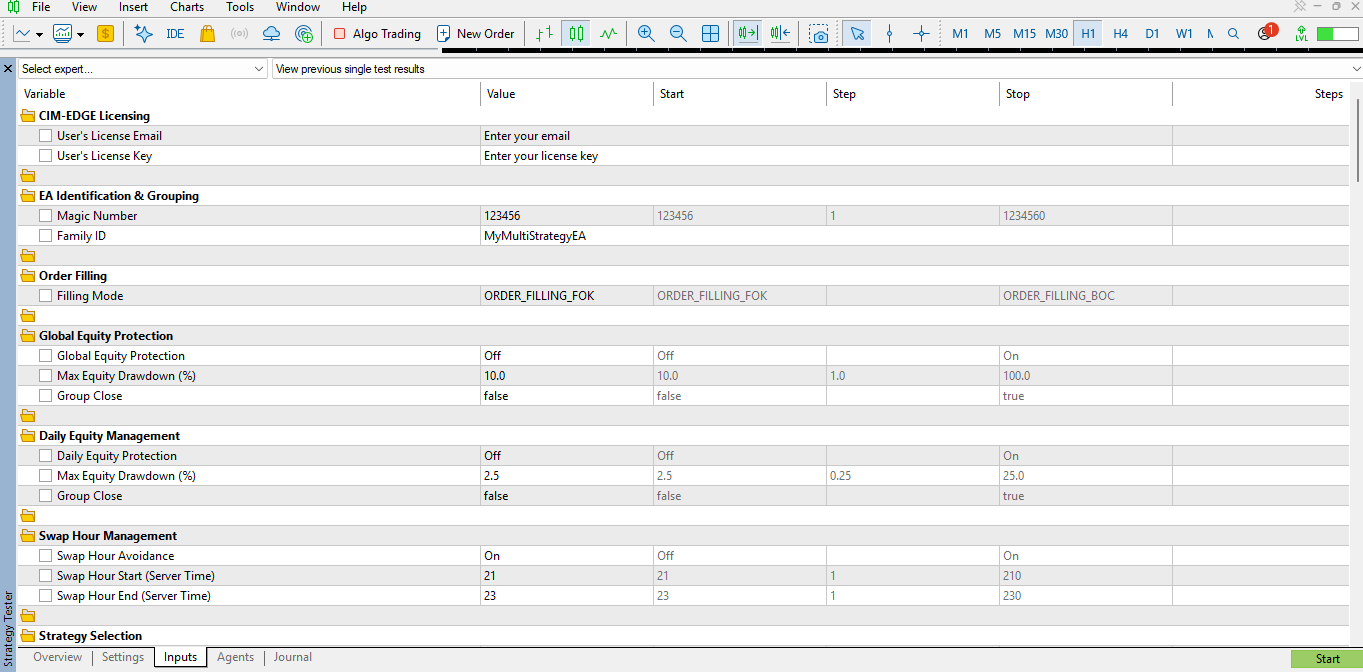Open View previous single test results dropdown

[x=817, y=69]
